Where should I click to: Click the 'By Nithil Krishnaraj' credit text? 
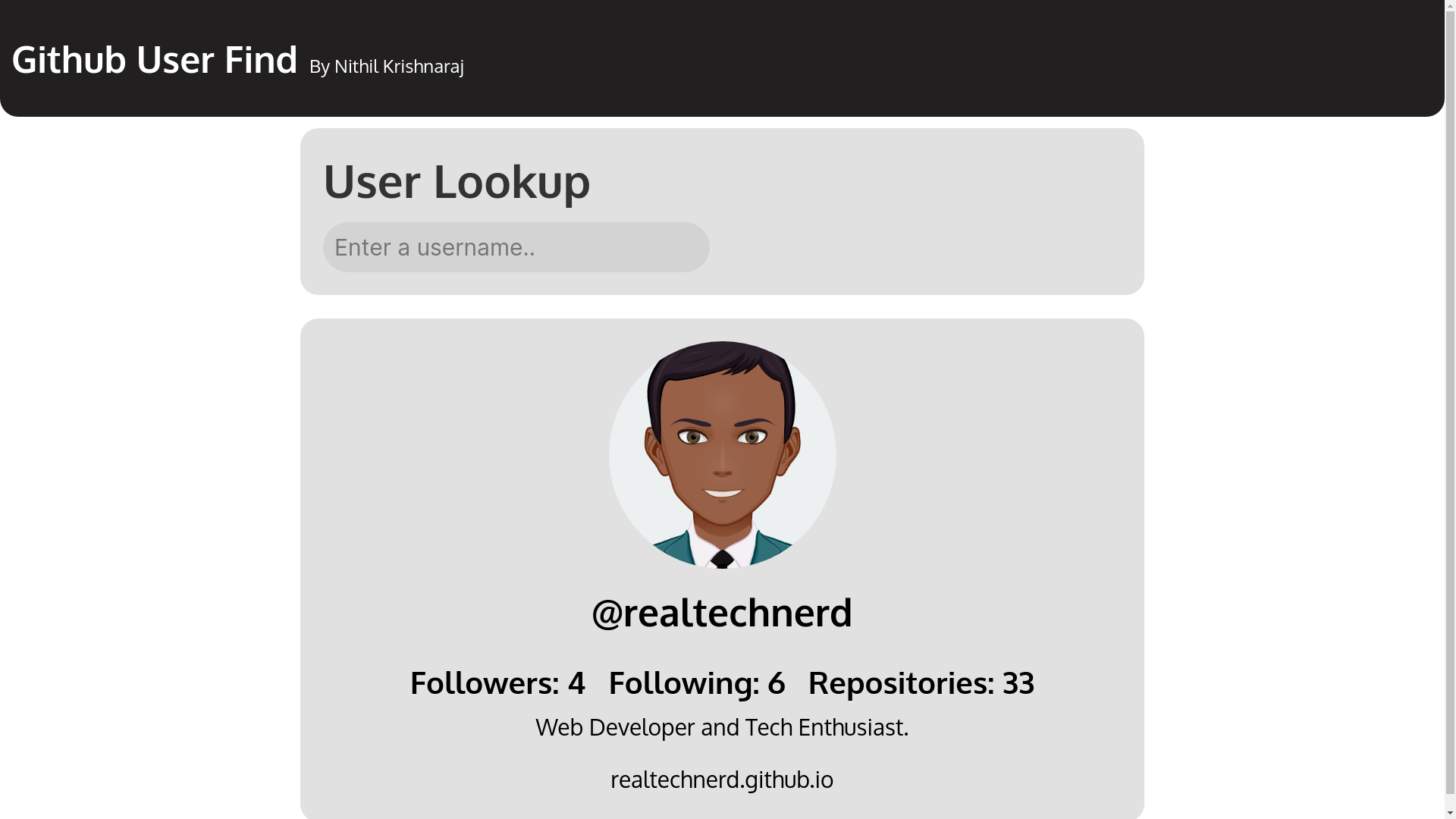[386, 67]
